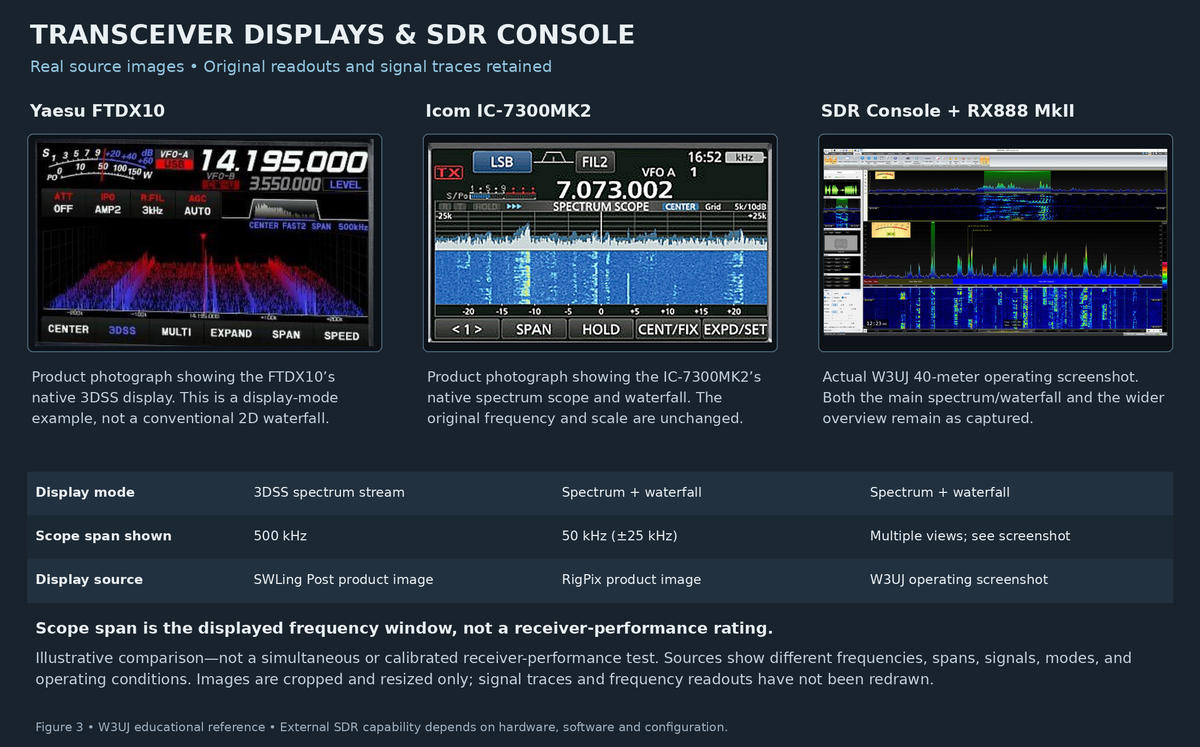This screenshot has width=1200, height=747.
Task: Select MULTI on the Yaesu FTDX10 screen
Action: 176,332
